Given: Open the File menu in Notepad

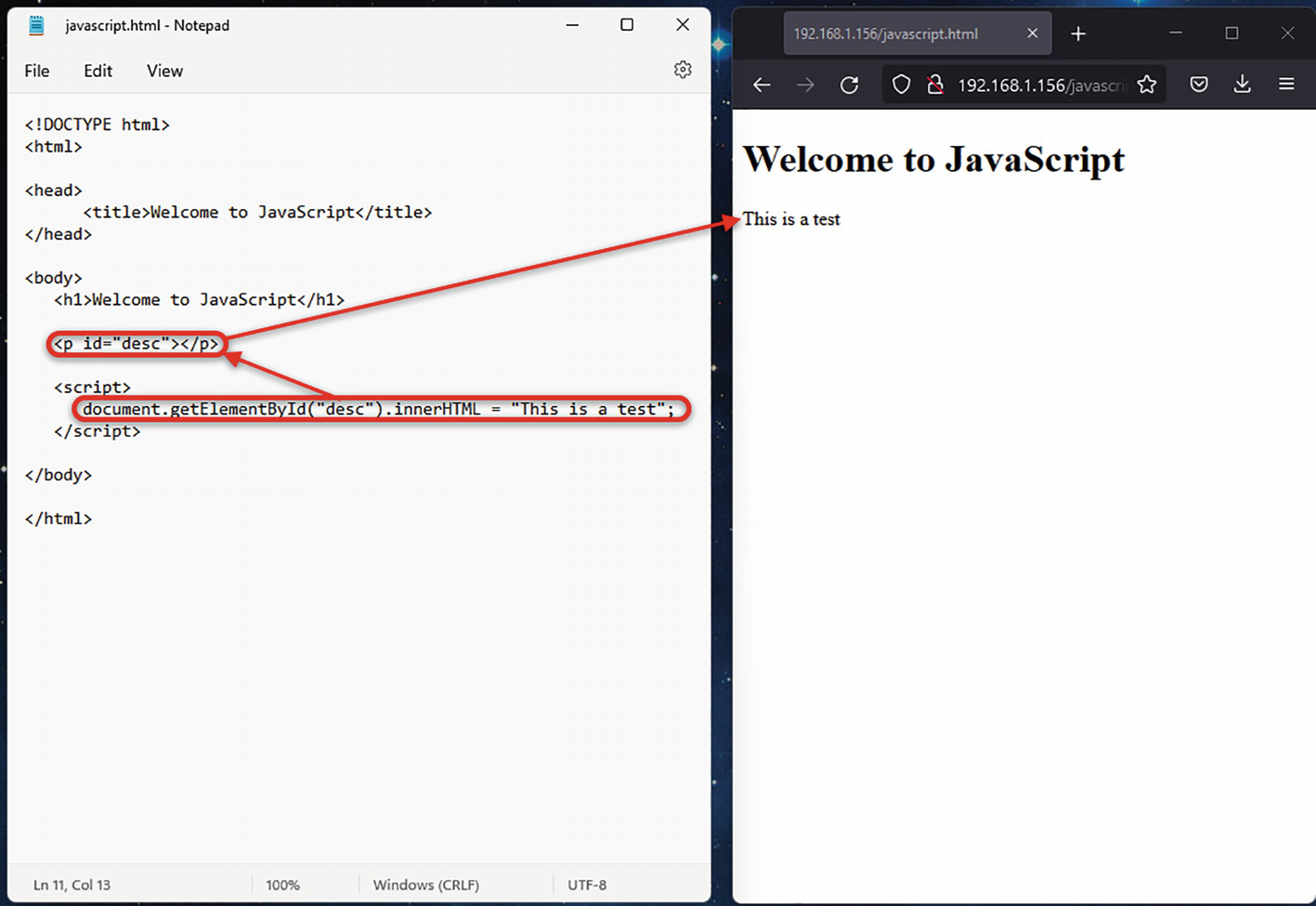Looking at the screenshot, I should pos(37,72).
